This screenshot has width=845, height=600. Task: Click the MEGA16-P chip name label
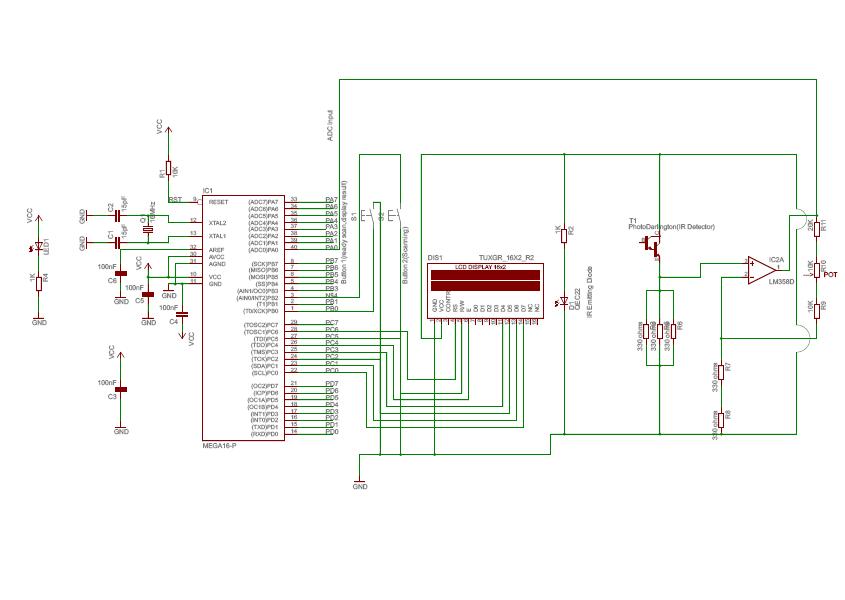219,444
